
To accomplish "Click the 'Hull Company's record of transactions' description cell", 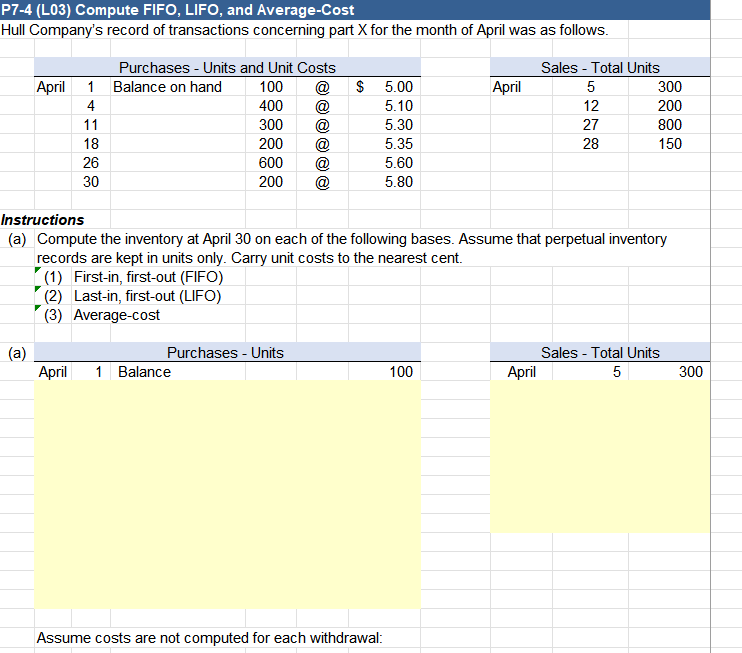I will [305, 30].
